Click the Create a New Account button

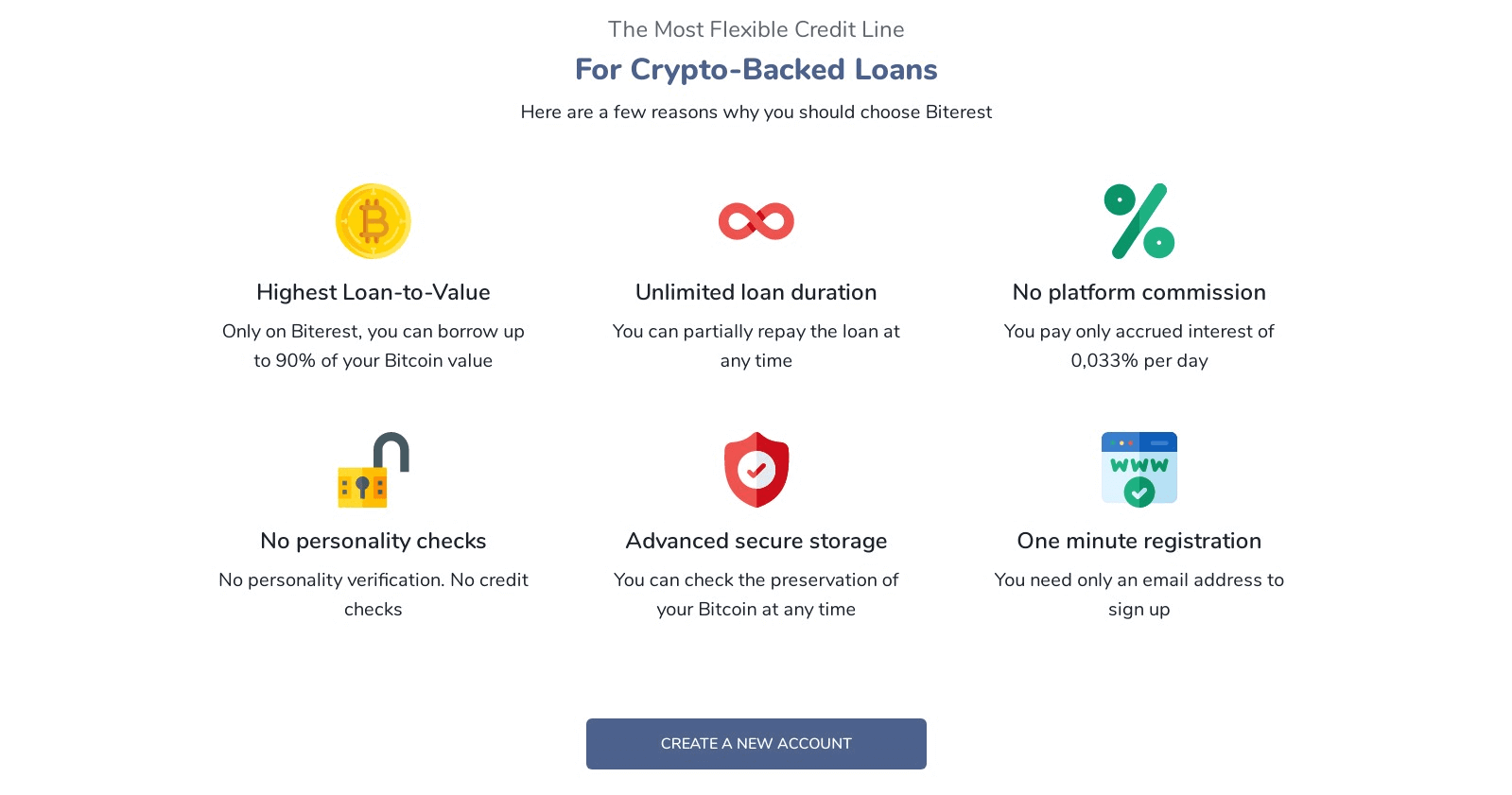tap(756, 744)
